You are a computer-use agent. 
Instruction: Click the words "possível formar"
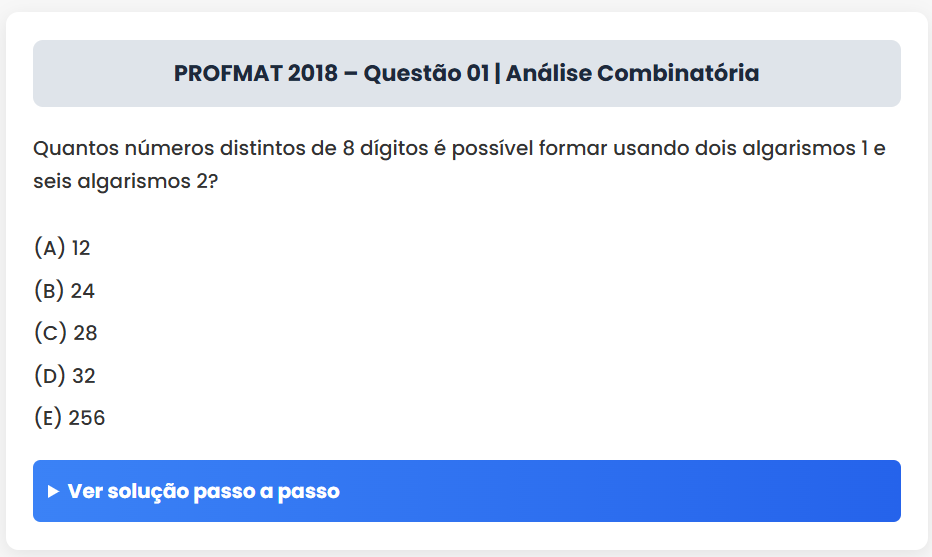[x=518, y=149]
